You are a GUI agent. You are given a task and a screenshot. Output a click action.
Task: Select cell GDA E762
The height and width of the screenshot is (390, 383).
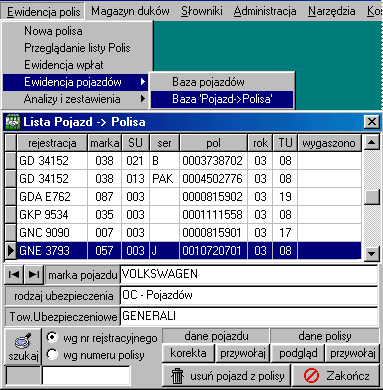(52, 197)
